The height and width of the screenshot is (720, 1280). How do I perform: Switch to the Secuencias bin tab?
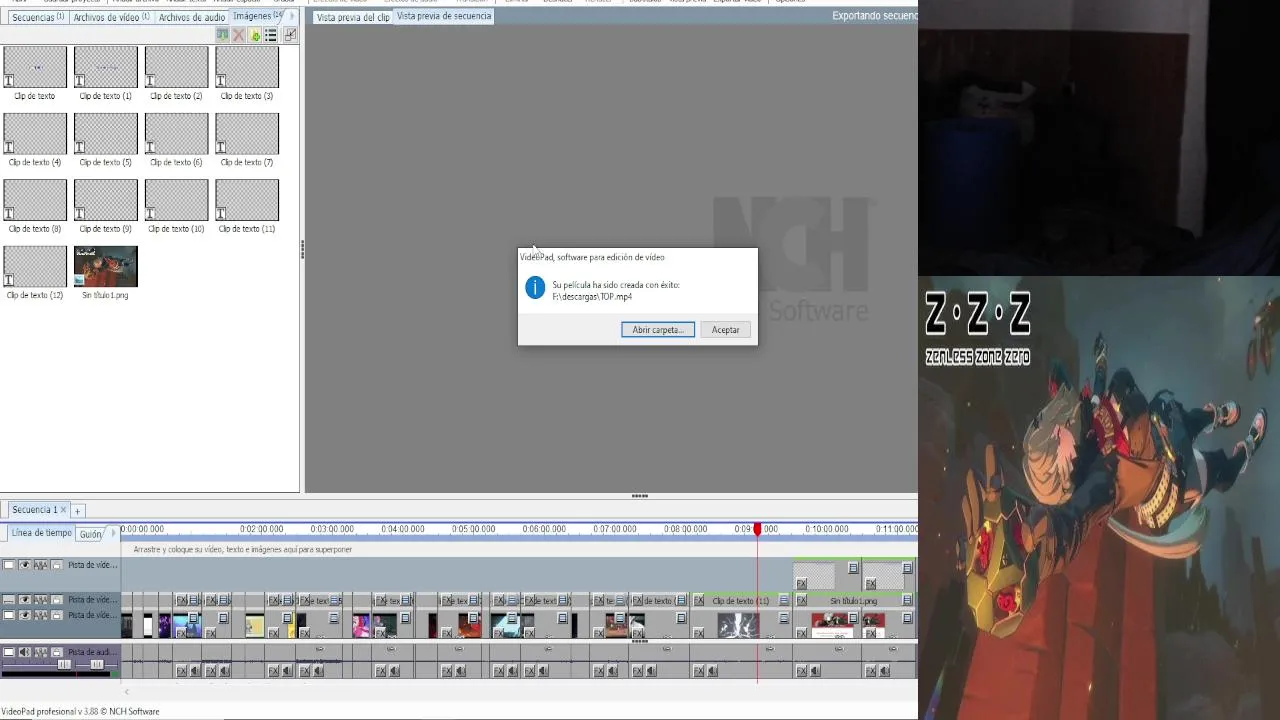click(x=38, y=17)
